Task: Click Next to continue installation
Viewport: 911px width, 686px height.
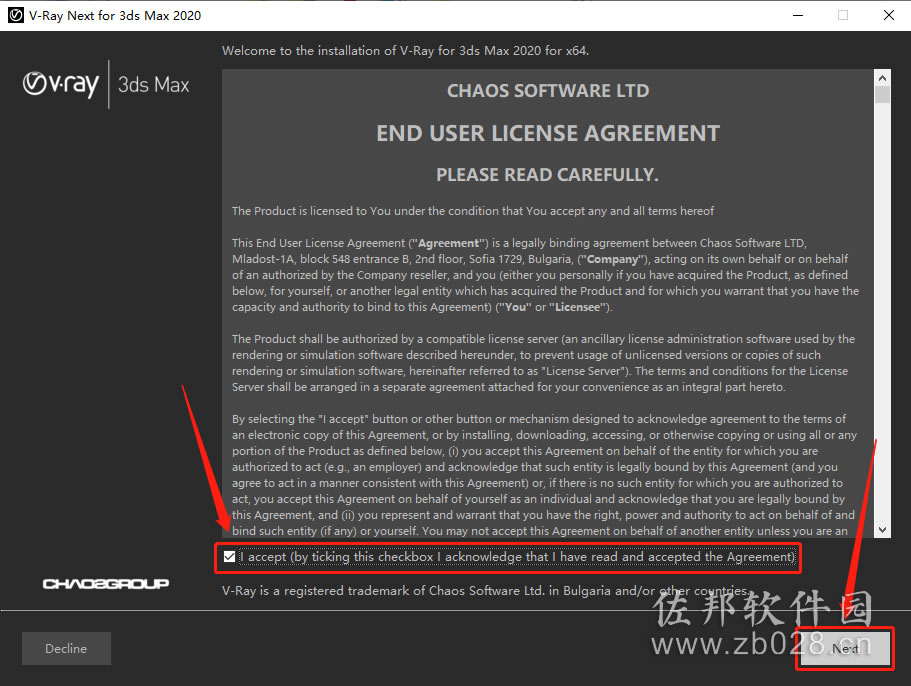Action: [845, 648]
